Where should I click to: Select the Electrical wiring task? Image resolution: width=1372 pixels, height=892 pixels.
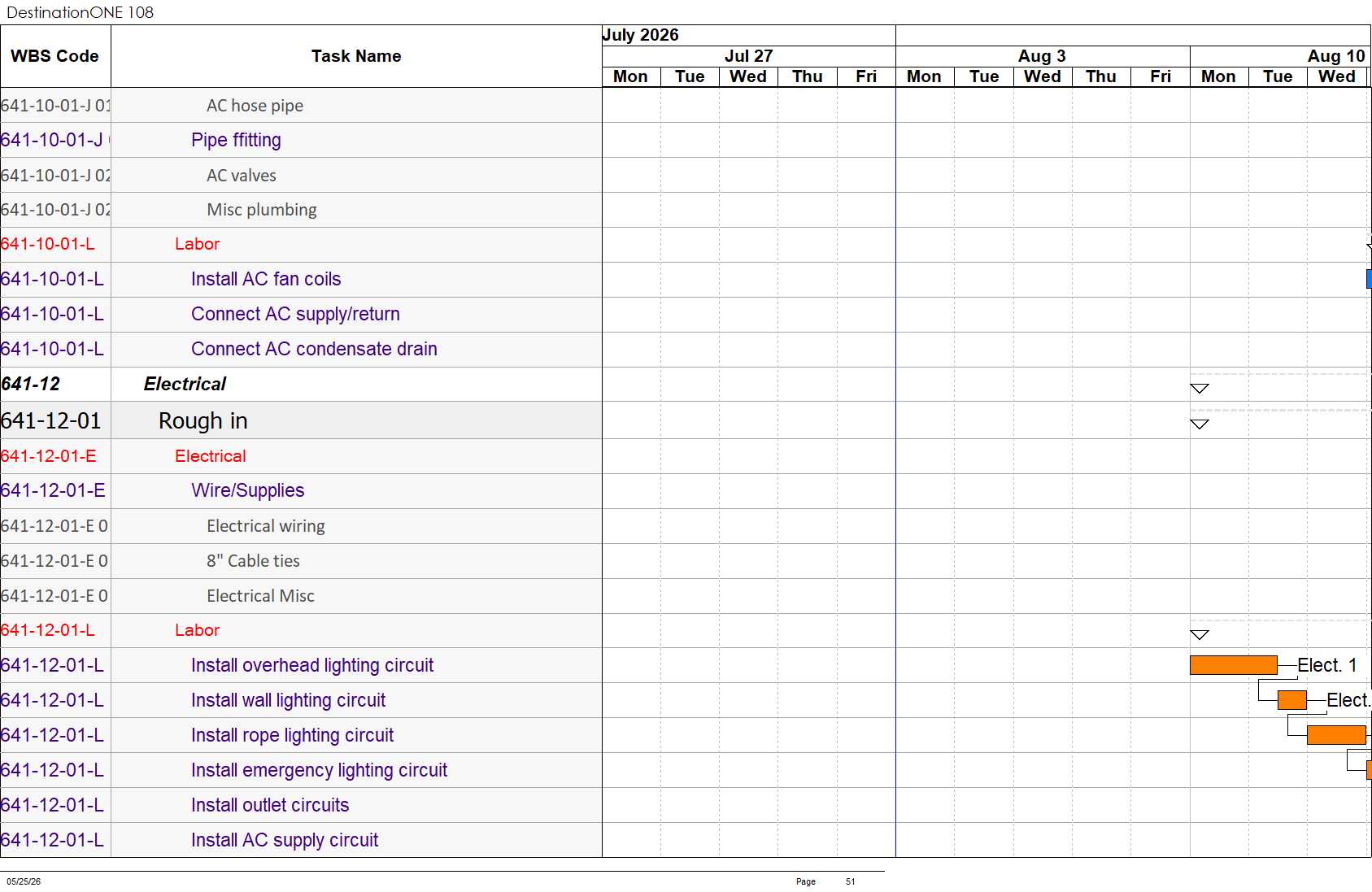tap(266, 526)
